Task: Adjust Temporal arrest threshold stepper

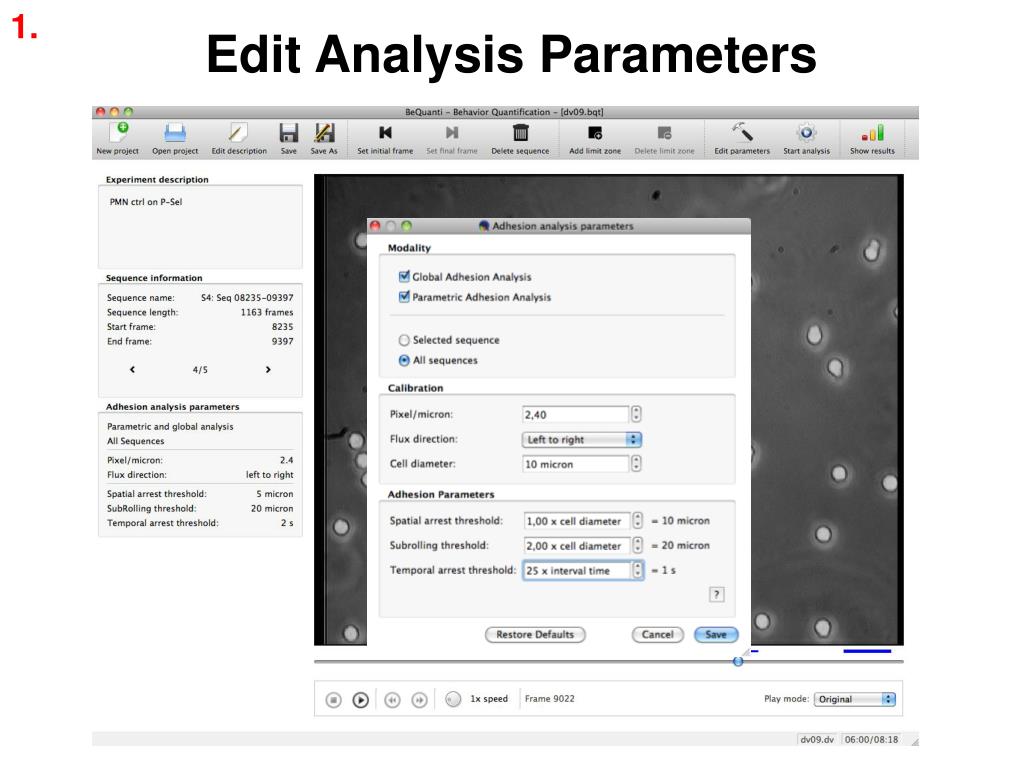Action: [638, 570]
